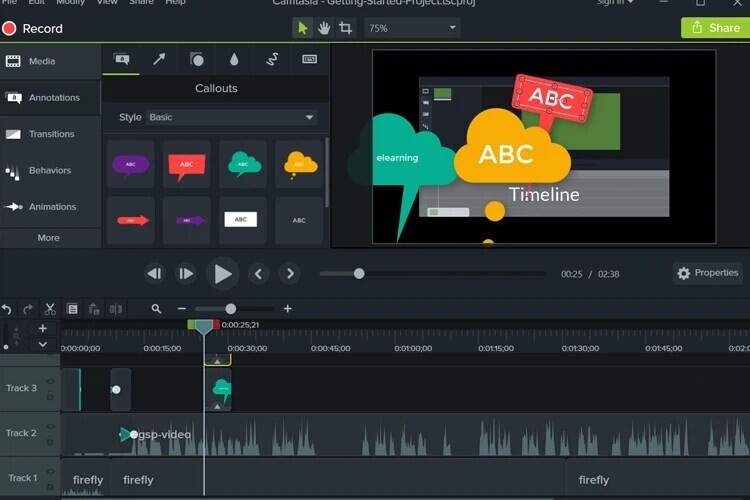Open the Sketch Motion annotation tab

pyautogui.click(x=271, y=60)
